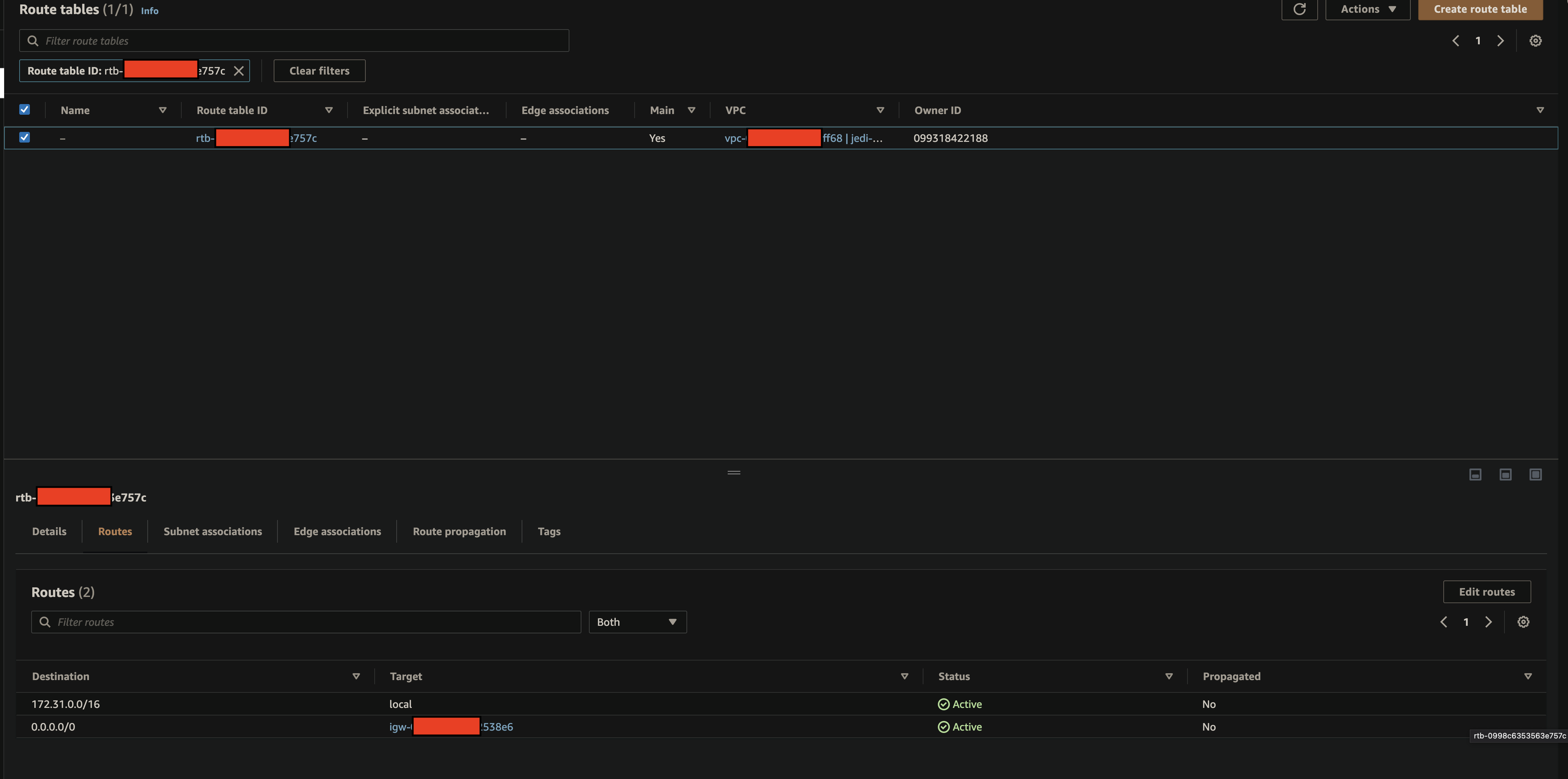Sort routes by Destination column arrow
Screen dimensions: 1568x779
click(356, 676)
